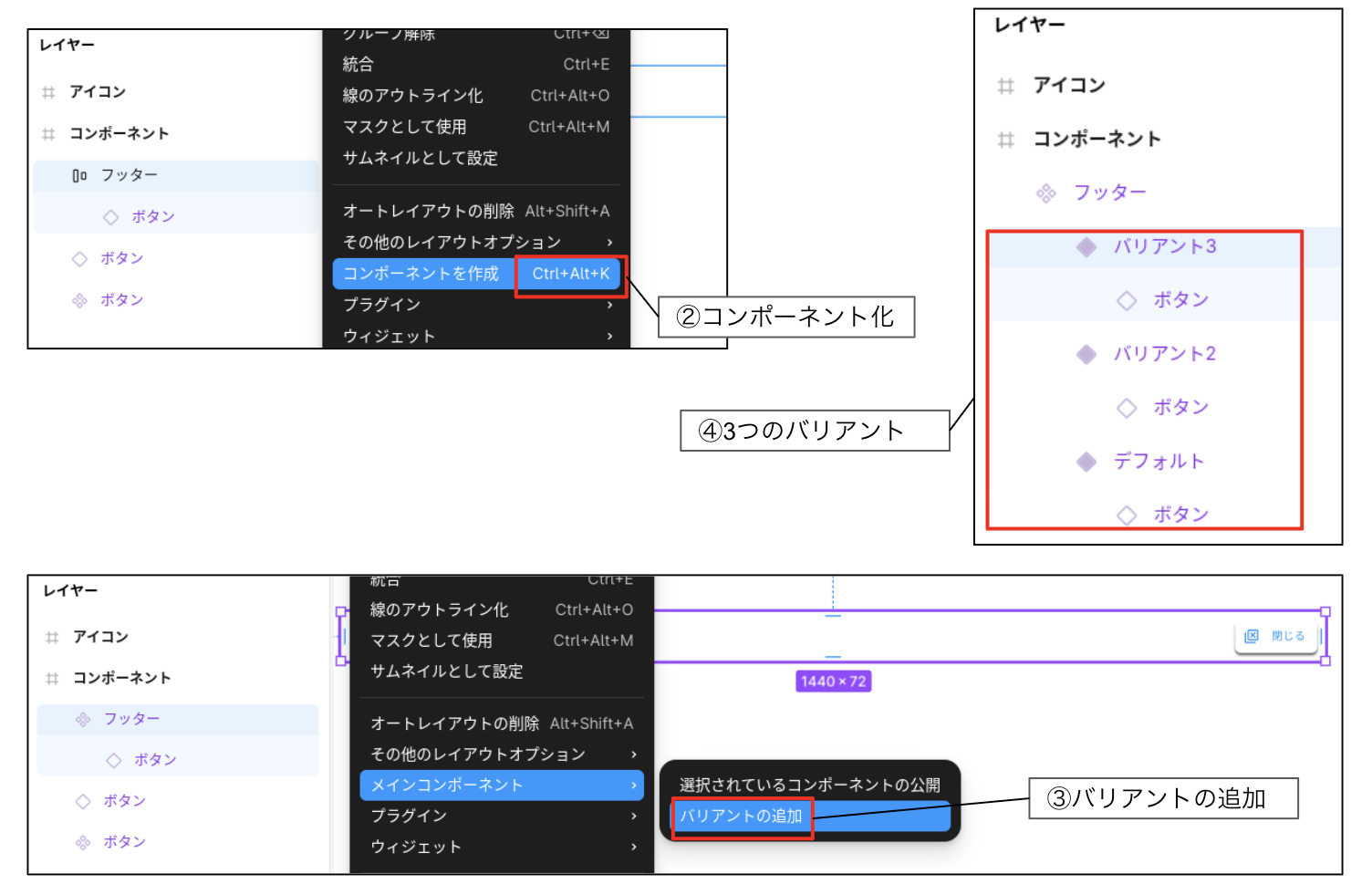Expand ウィジェット submenu arrow in メインコンポーネント menu
1372x895 pixels.
click(x=634, y=847)
